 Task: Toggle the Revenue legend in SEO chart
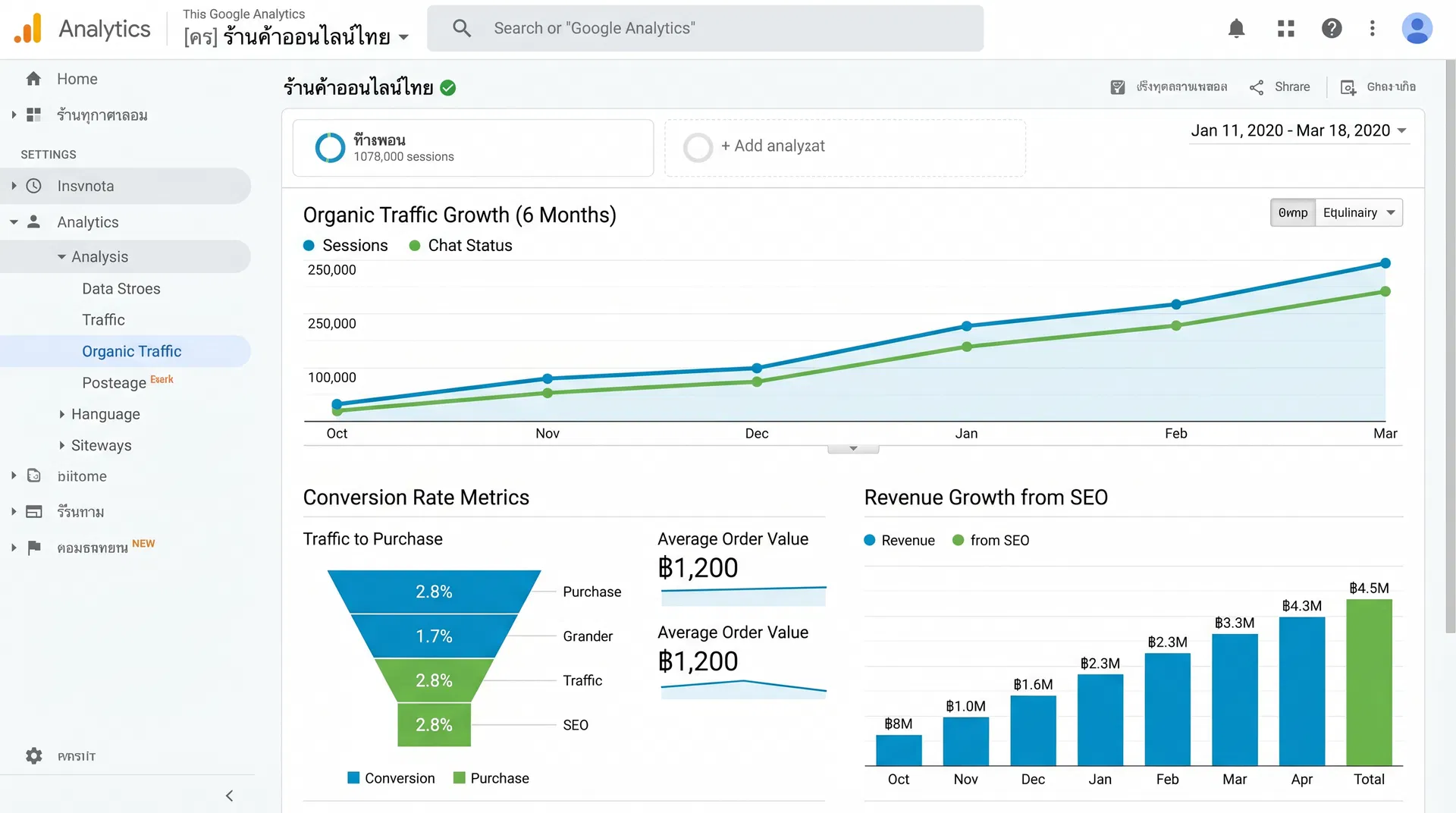[x=899, y=540]
